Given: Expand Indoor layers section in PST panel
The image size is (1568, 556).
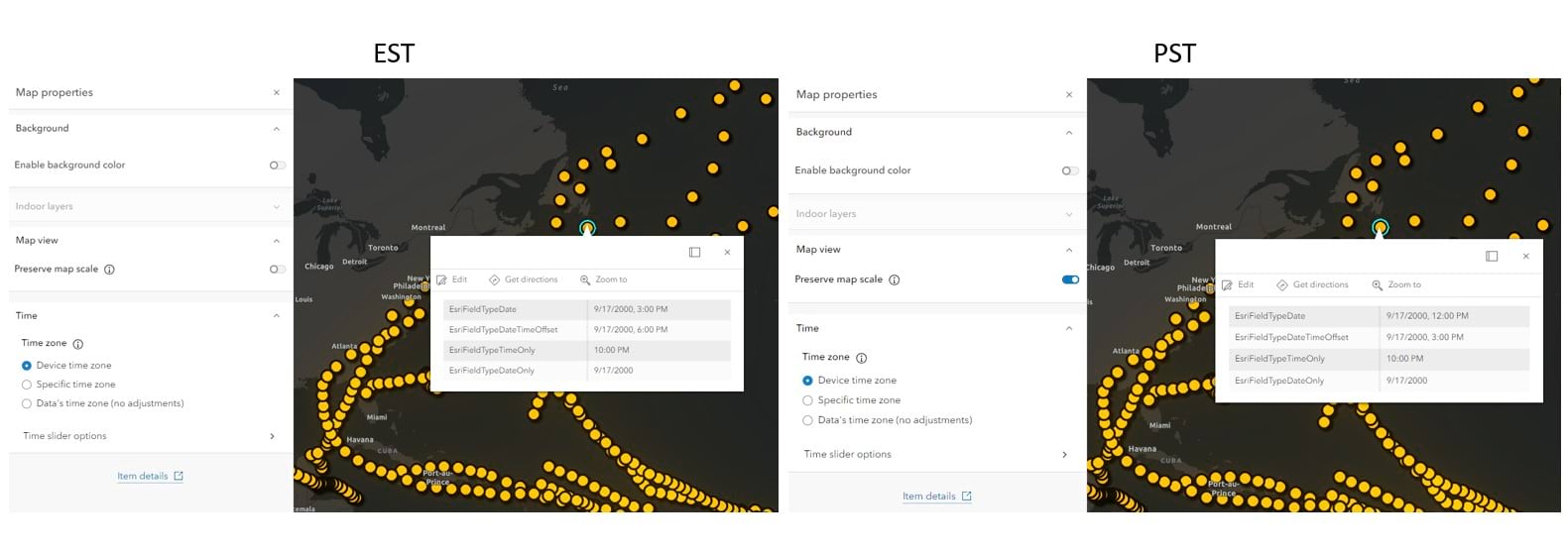Looking at the screenshot, I should 1068,214.
